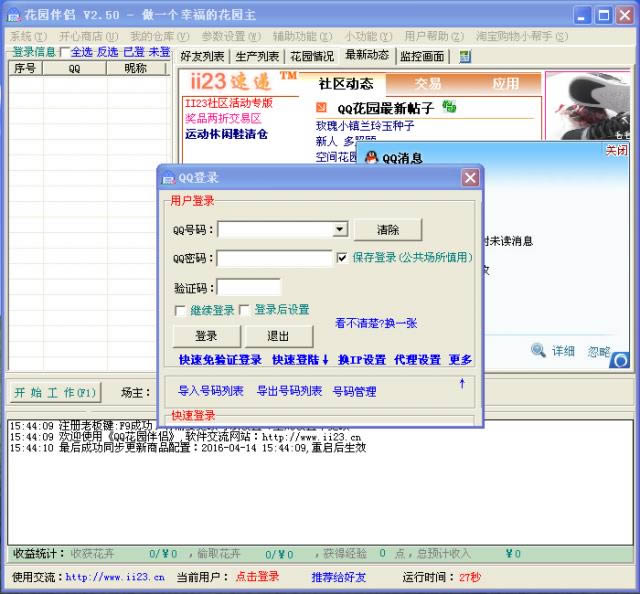Switch to the 监控画面 tab
Screen dimensions: 640x594
click(x=422, y=56)
